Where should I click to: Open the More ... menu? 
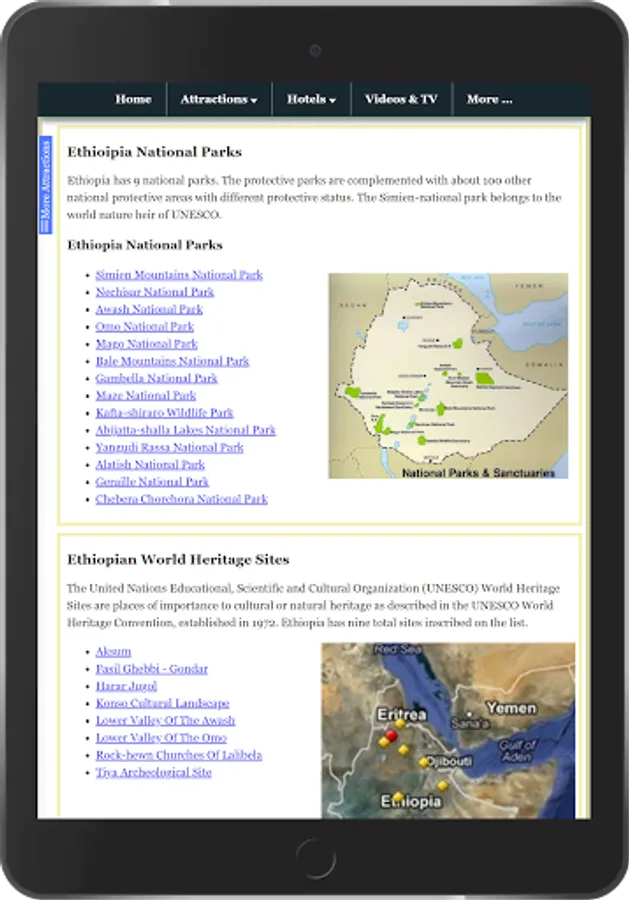pos(490,99)
